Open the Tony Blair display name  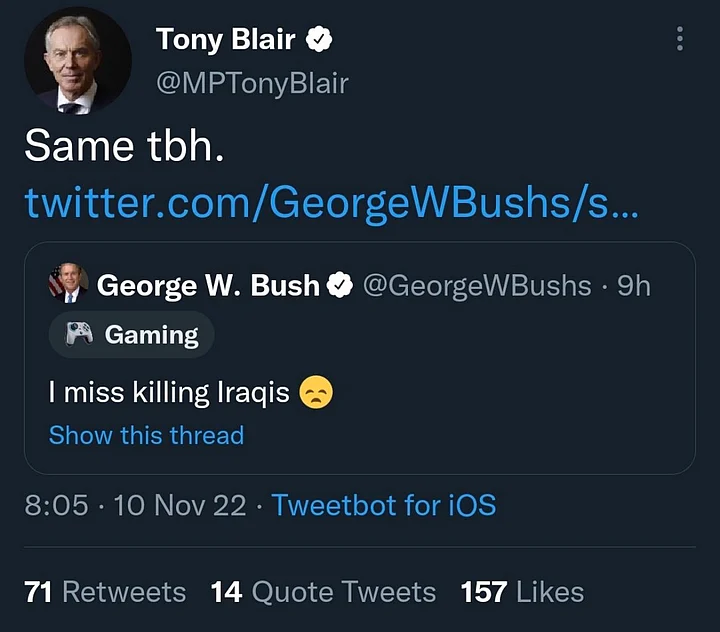225,40
